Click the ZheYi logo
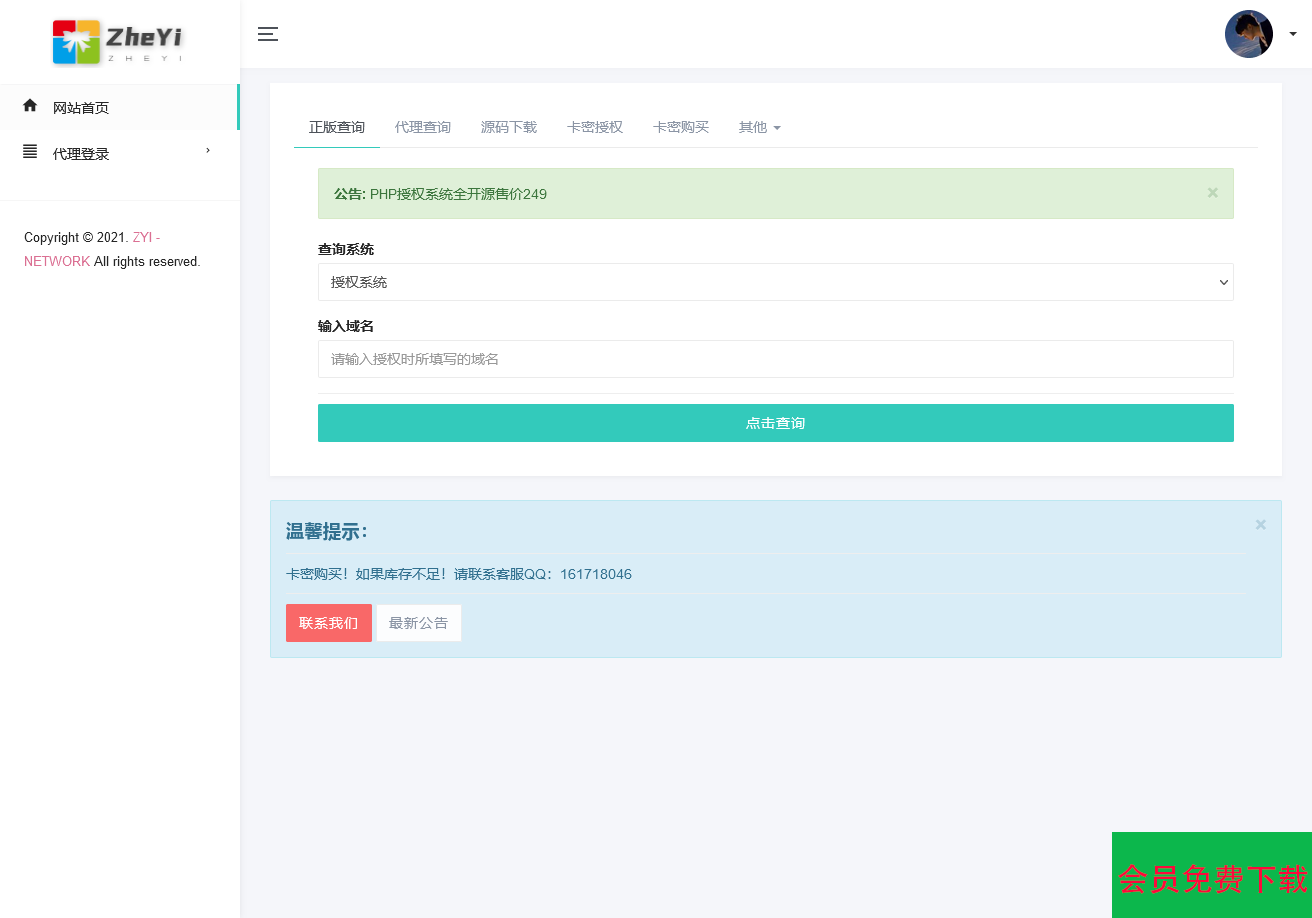This screenshot has width=1312, height=918. [x=118, y=42]
